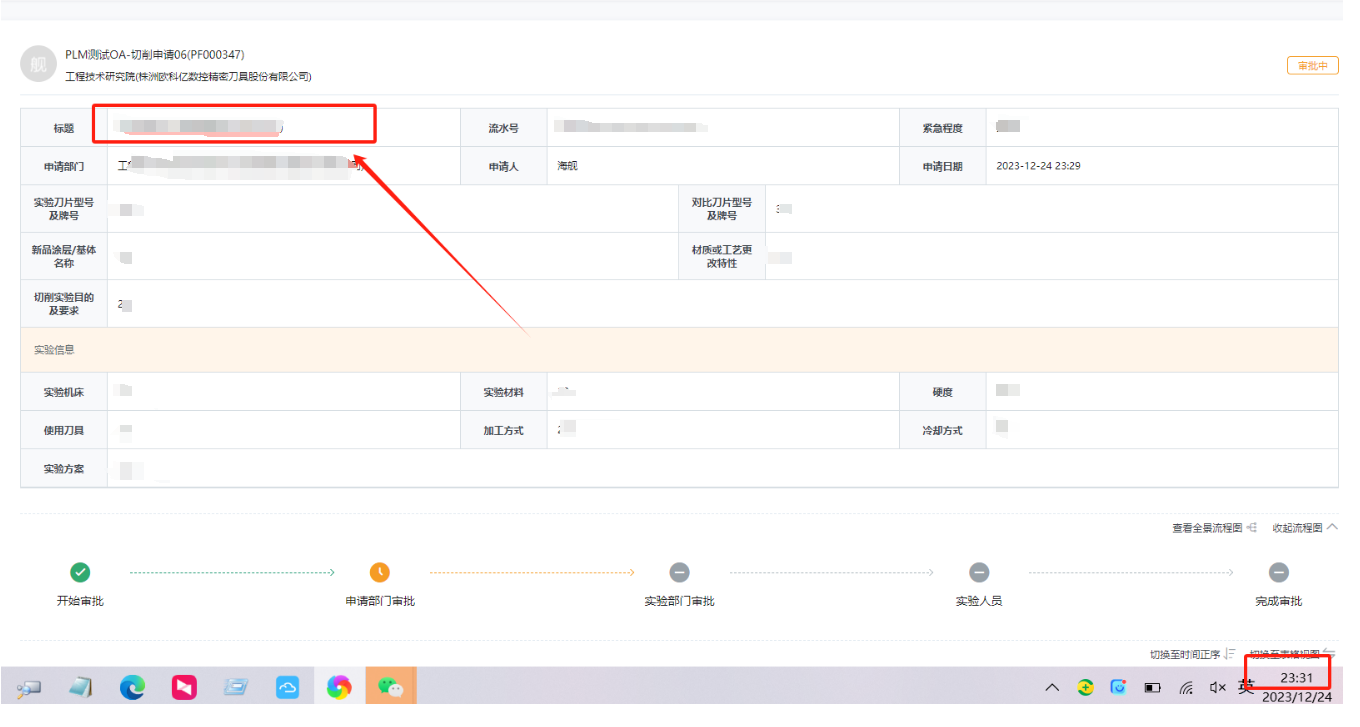The image size is (1360, 727).
Task: Click the 审批中 status badge
Action: click(1313, 65)
